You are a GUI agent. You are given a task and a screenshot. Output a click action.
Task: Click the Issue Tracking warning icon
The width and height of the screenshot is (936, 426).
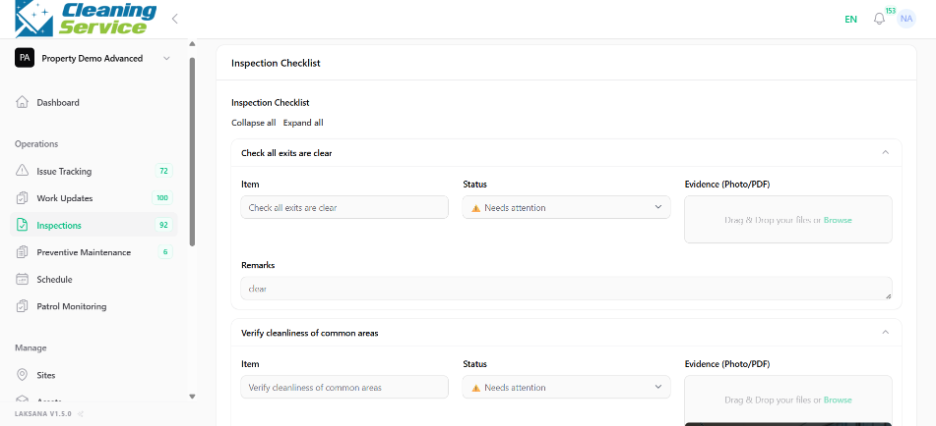[22, 171]
